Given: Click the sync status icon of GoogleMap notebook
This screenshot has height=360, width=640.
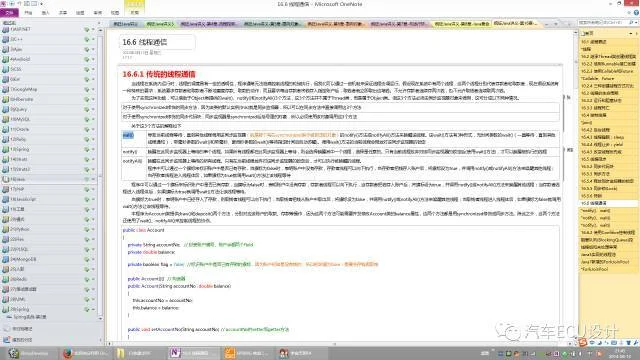Looking at the screenshot, I should point(87,89).
